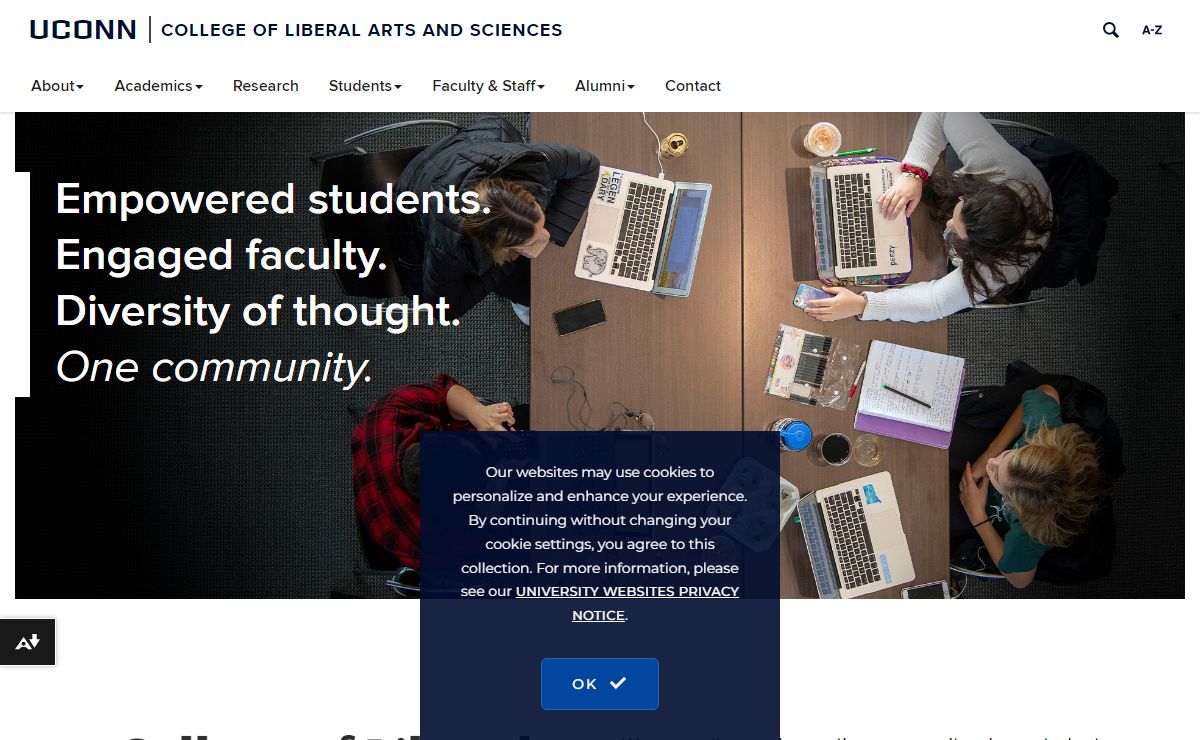The height and width of the screenshot is (740, 1200).
Task: Open the A-Z index icon
Action: 1152,30
